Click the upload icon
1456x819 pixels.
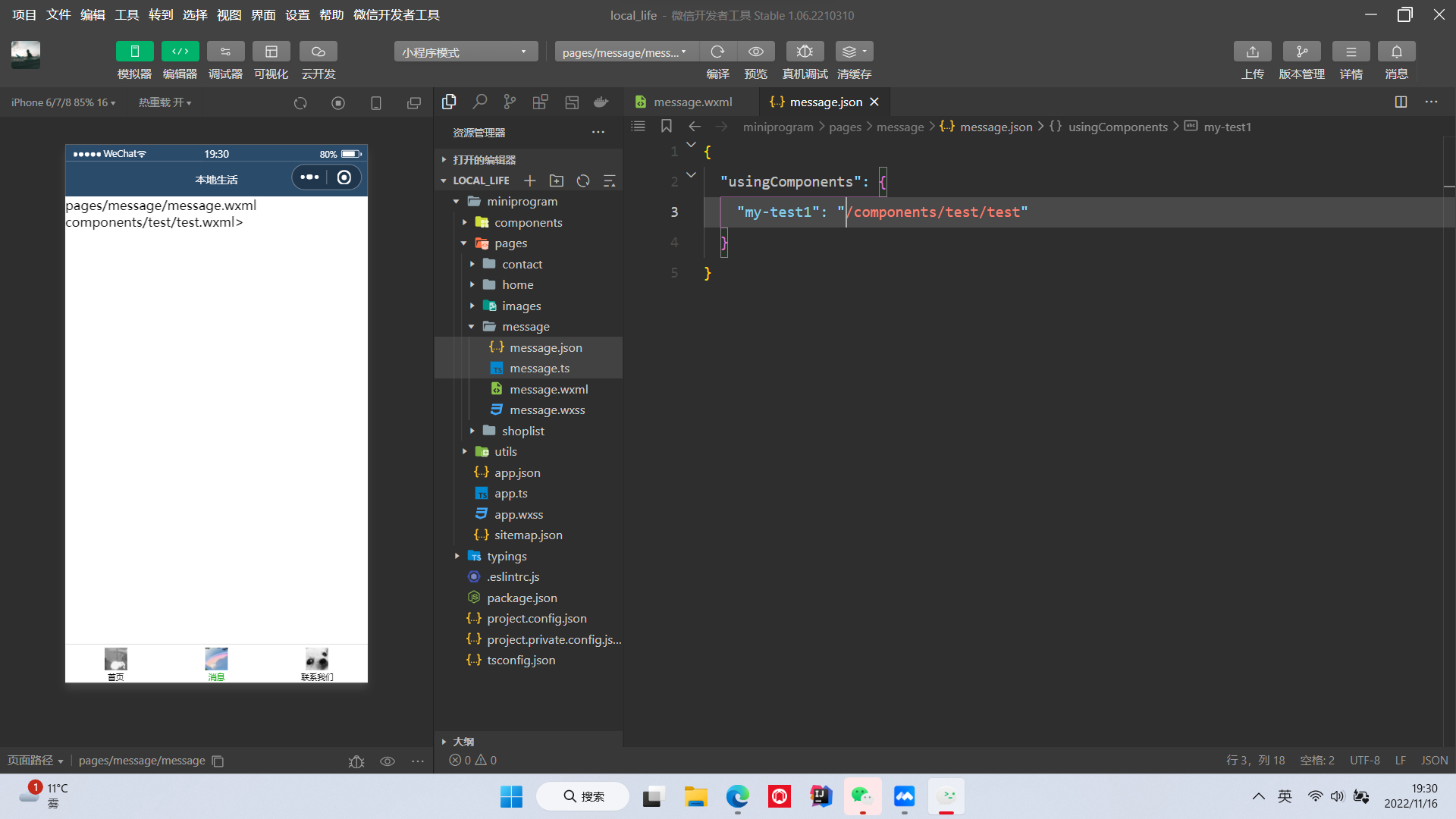tap(1252, 52)
